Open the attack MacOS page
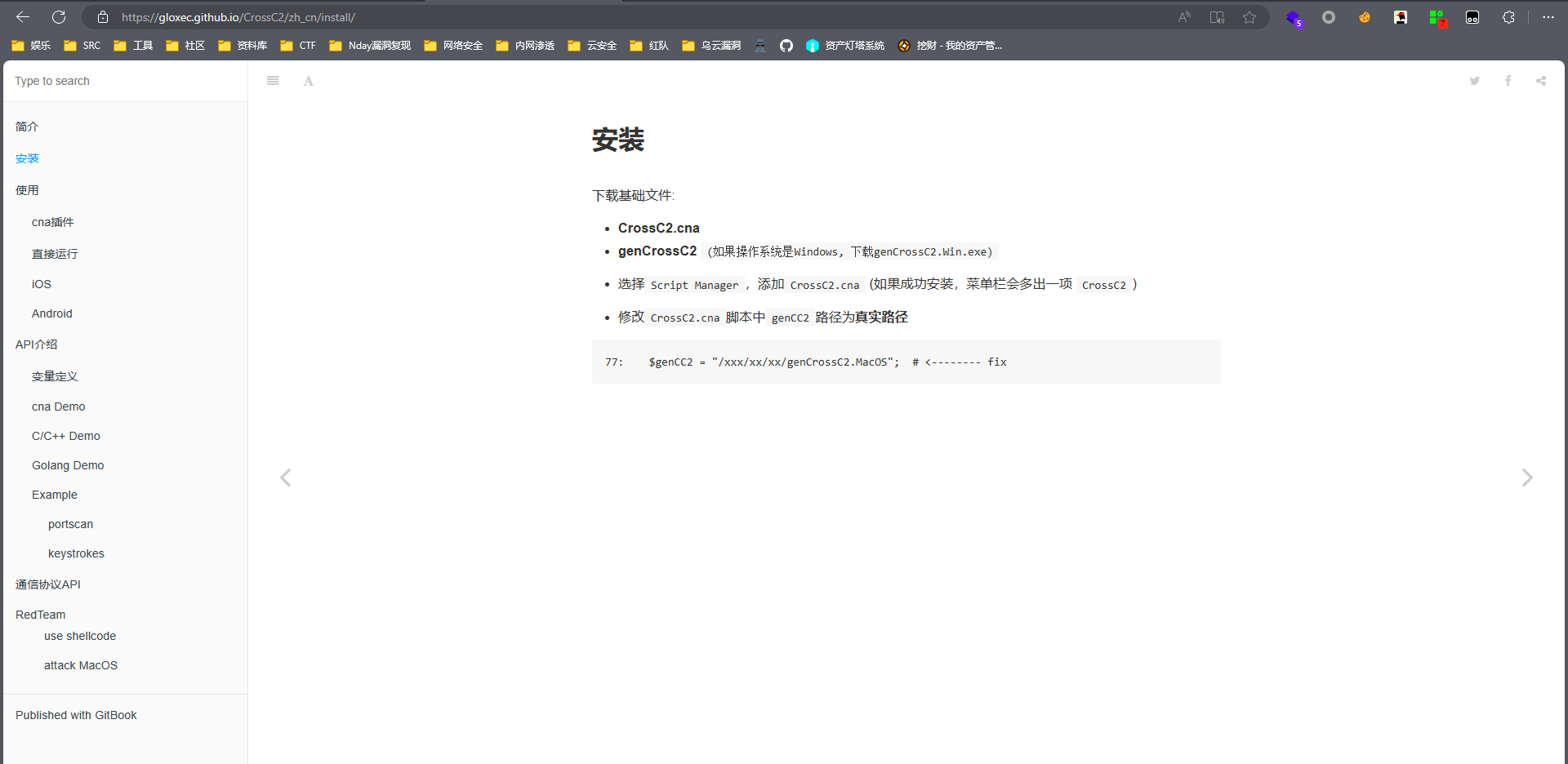This screenshot has height=764, width=1568. pyautogui.click(x=81, y=665)
